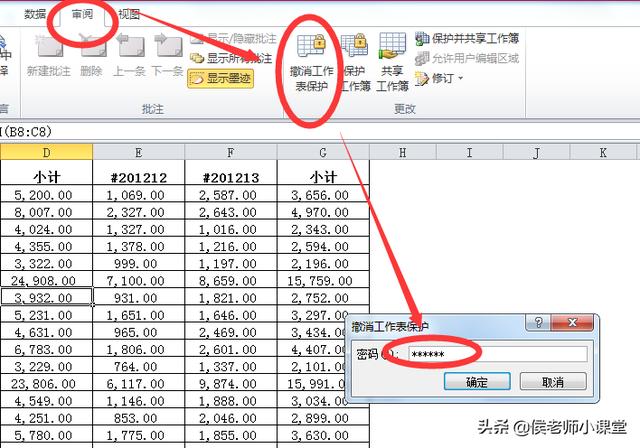Select cell 3,656.00
This screenshot has height=448, width=640.
coord(323,195)
